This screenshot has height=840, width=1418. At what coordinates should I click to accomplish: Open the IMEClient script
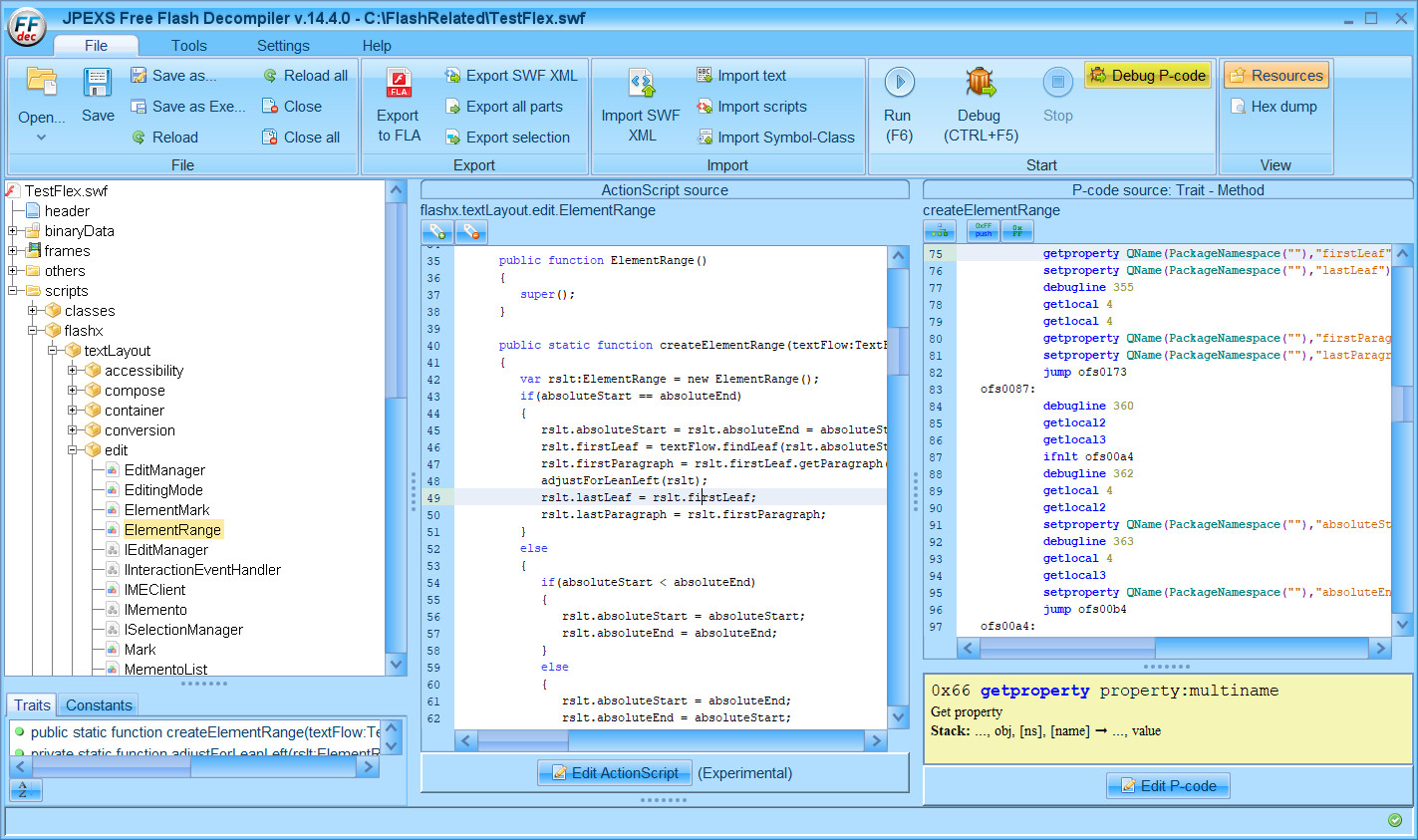pyautogui.click(x=154, y=590)
